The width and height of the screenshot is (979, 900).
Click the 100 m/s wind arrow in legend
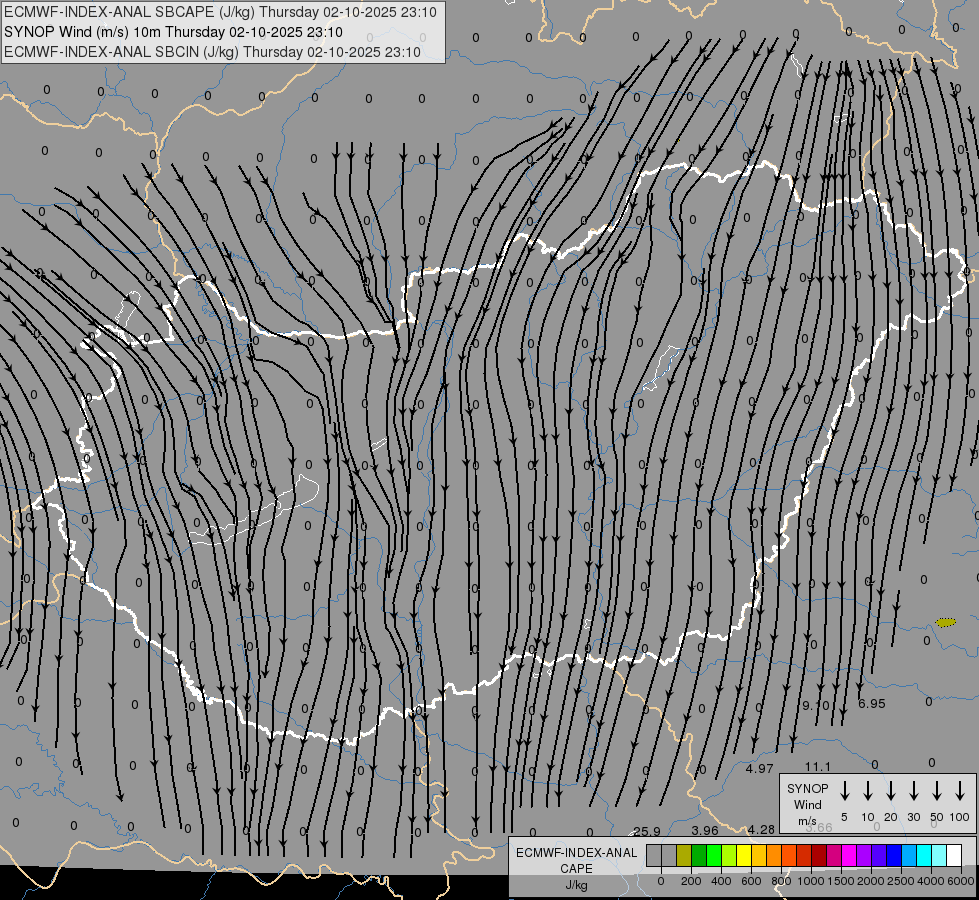[960, 791]
